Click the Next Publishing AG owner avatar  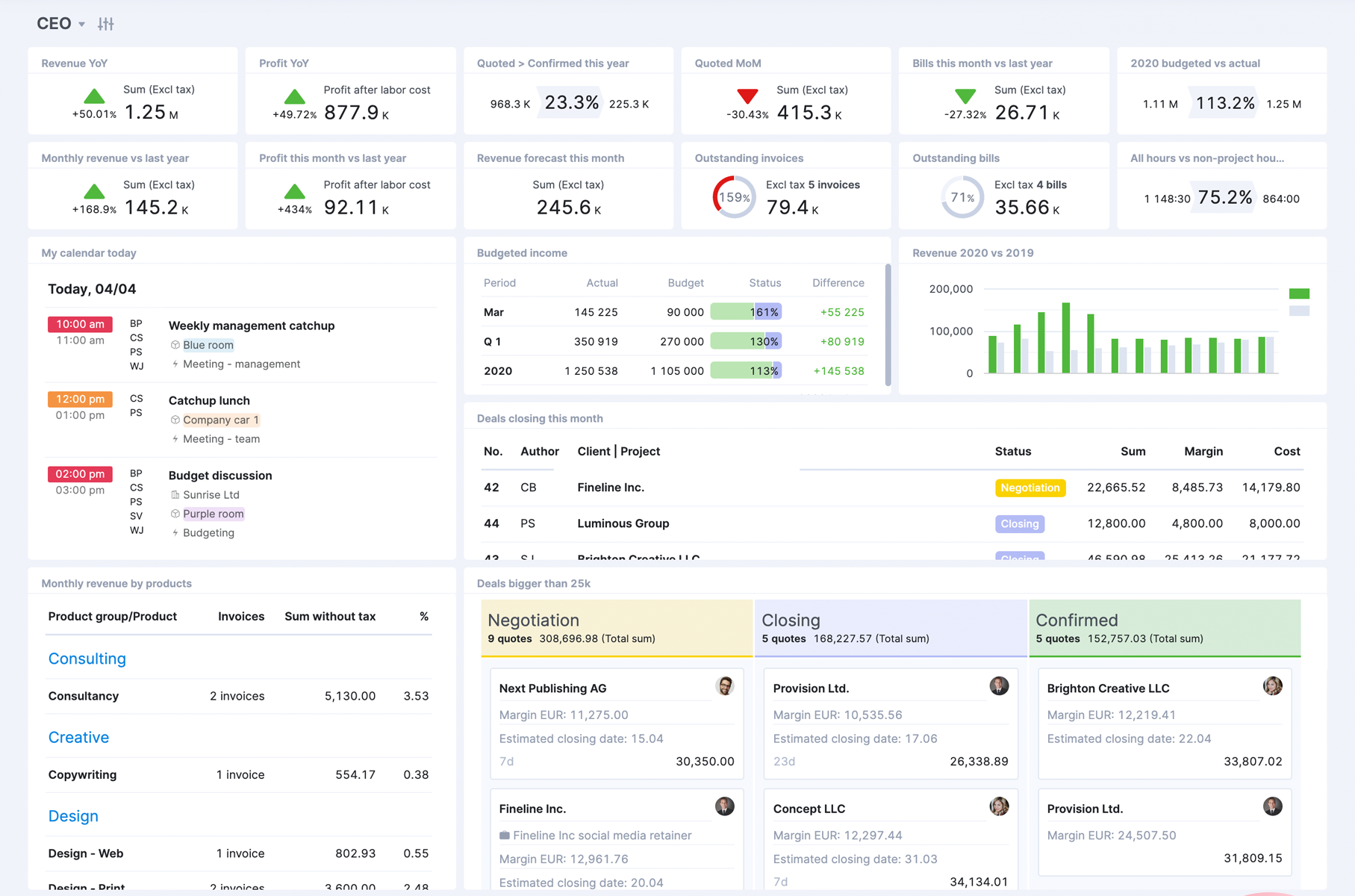724,686
